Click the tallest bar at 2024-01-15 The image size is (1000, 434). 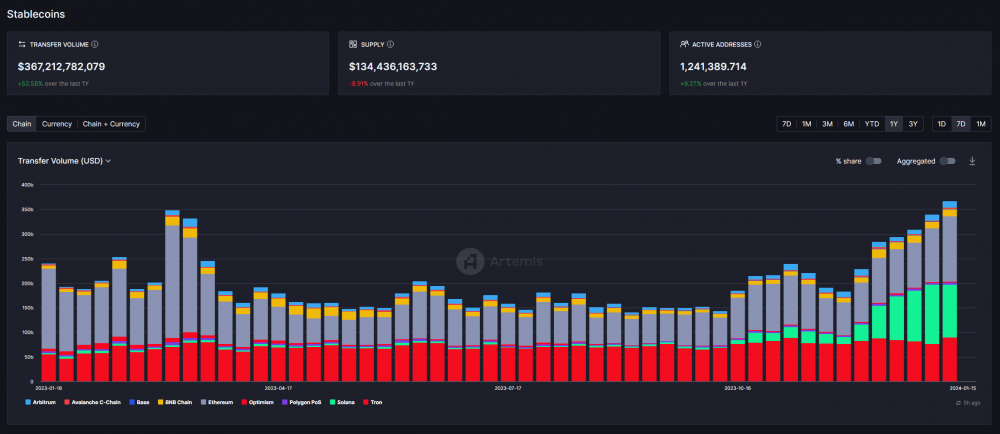[949, 290]
